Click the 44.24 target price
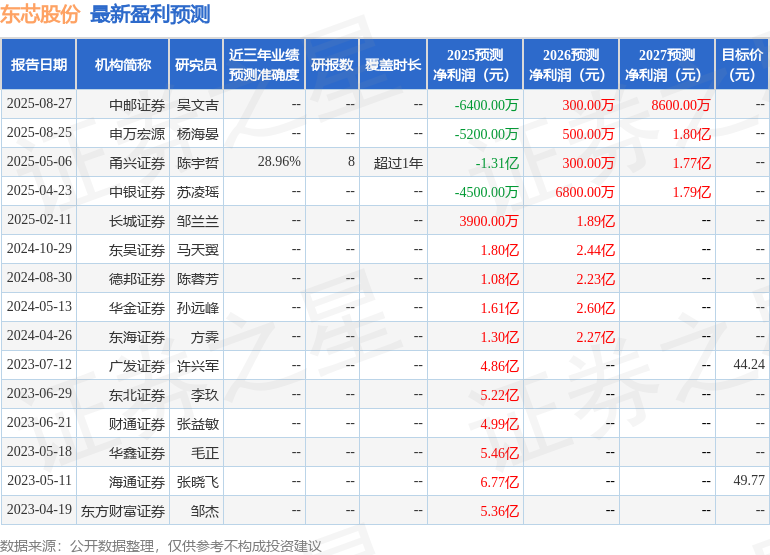Viewport: 770px width, 555px height. 749,364
